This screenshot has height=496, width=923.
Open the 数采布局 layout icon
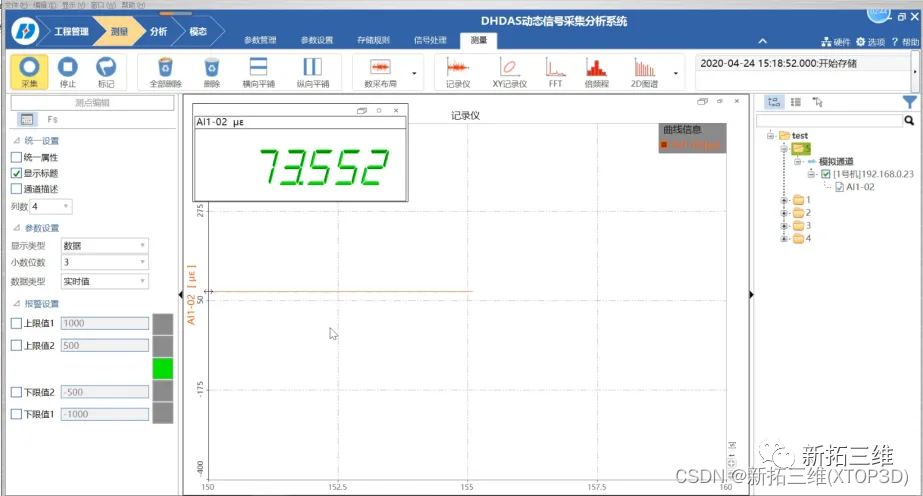click(x=380, y=72)
